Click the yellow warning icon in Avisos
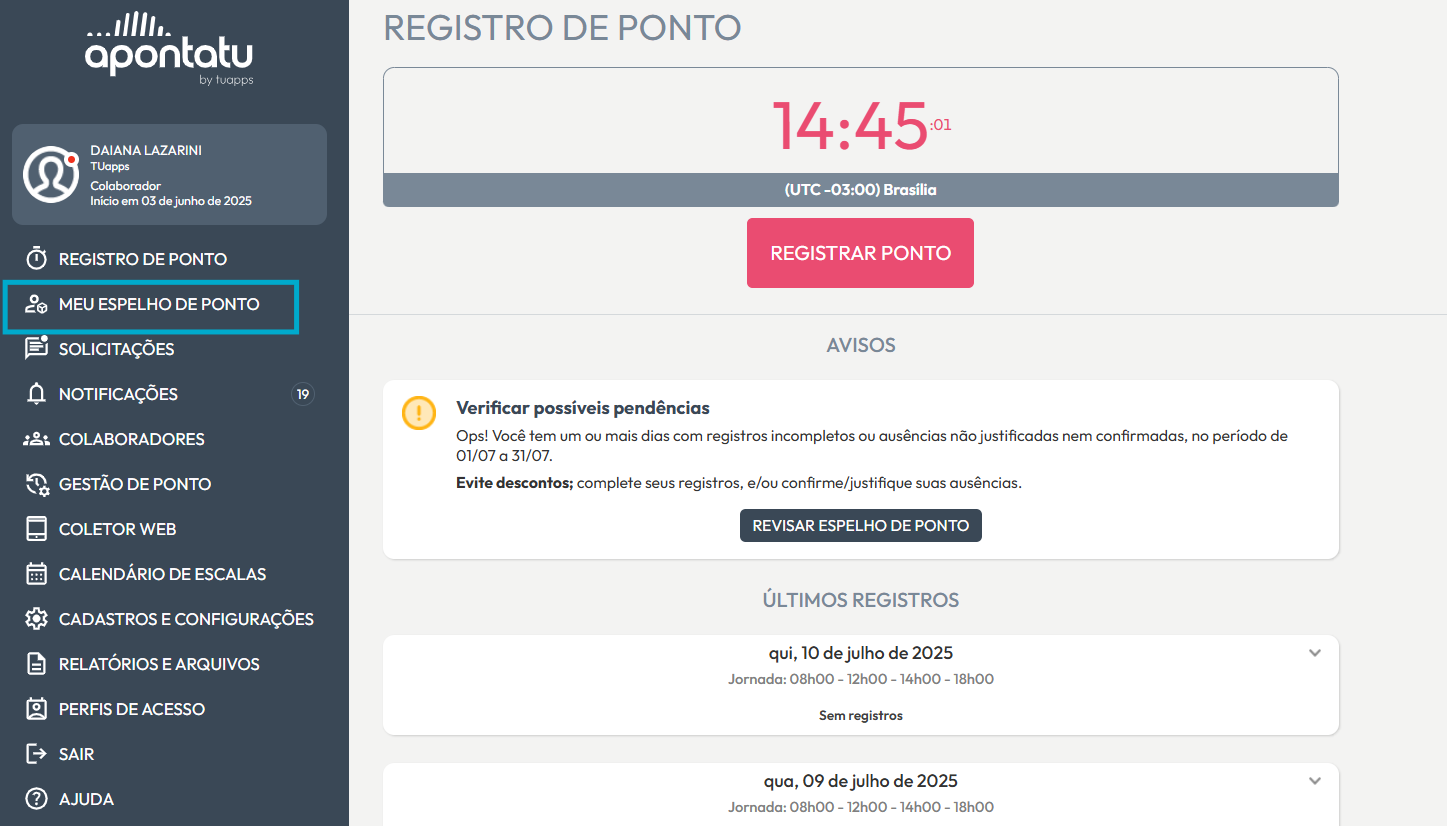 click(x=418, y=413)
